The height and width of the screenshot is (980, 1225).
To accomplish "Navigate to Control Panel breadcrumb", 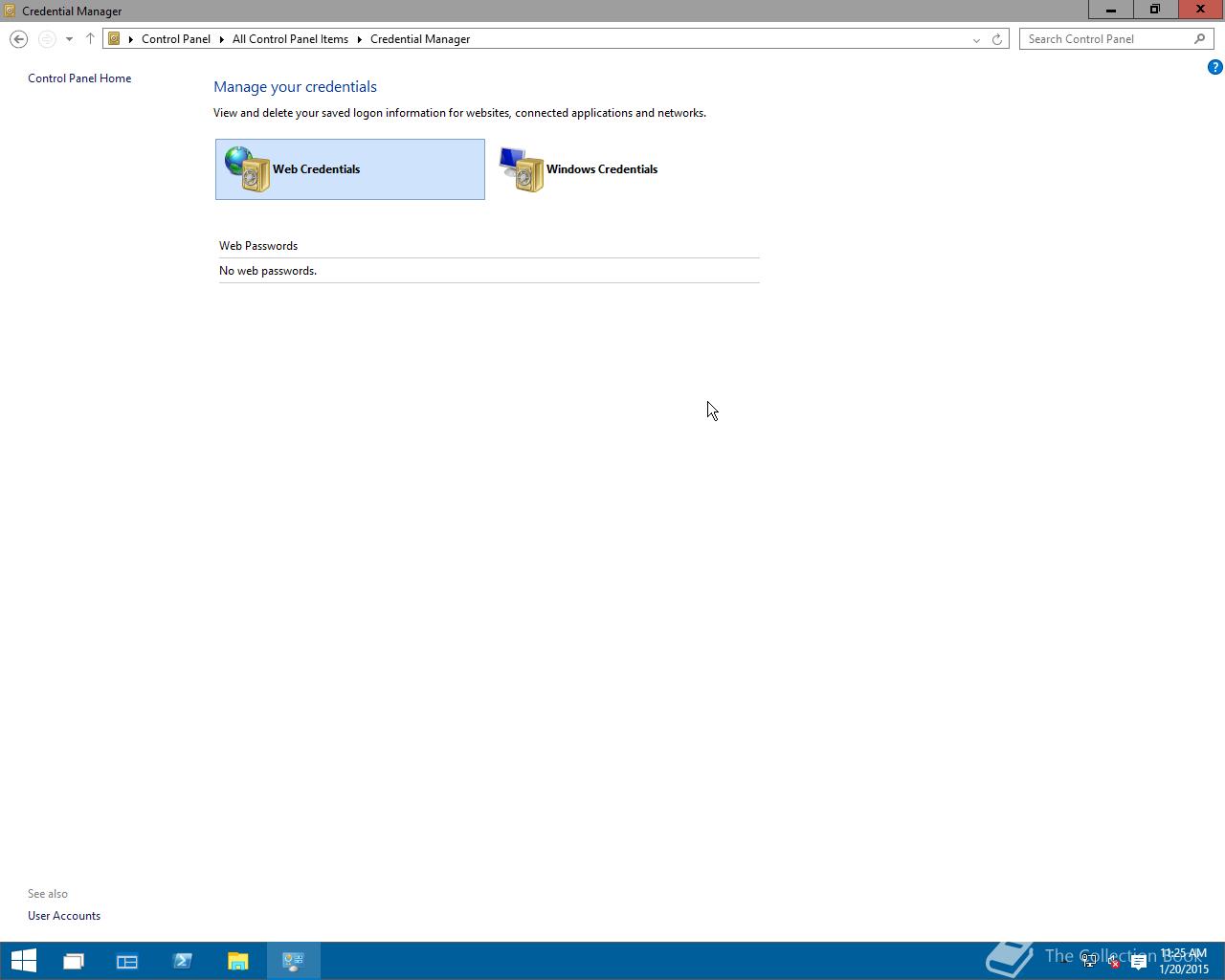I will click(x=176, y=39).
